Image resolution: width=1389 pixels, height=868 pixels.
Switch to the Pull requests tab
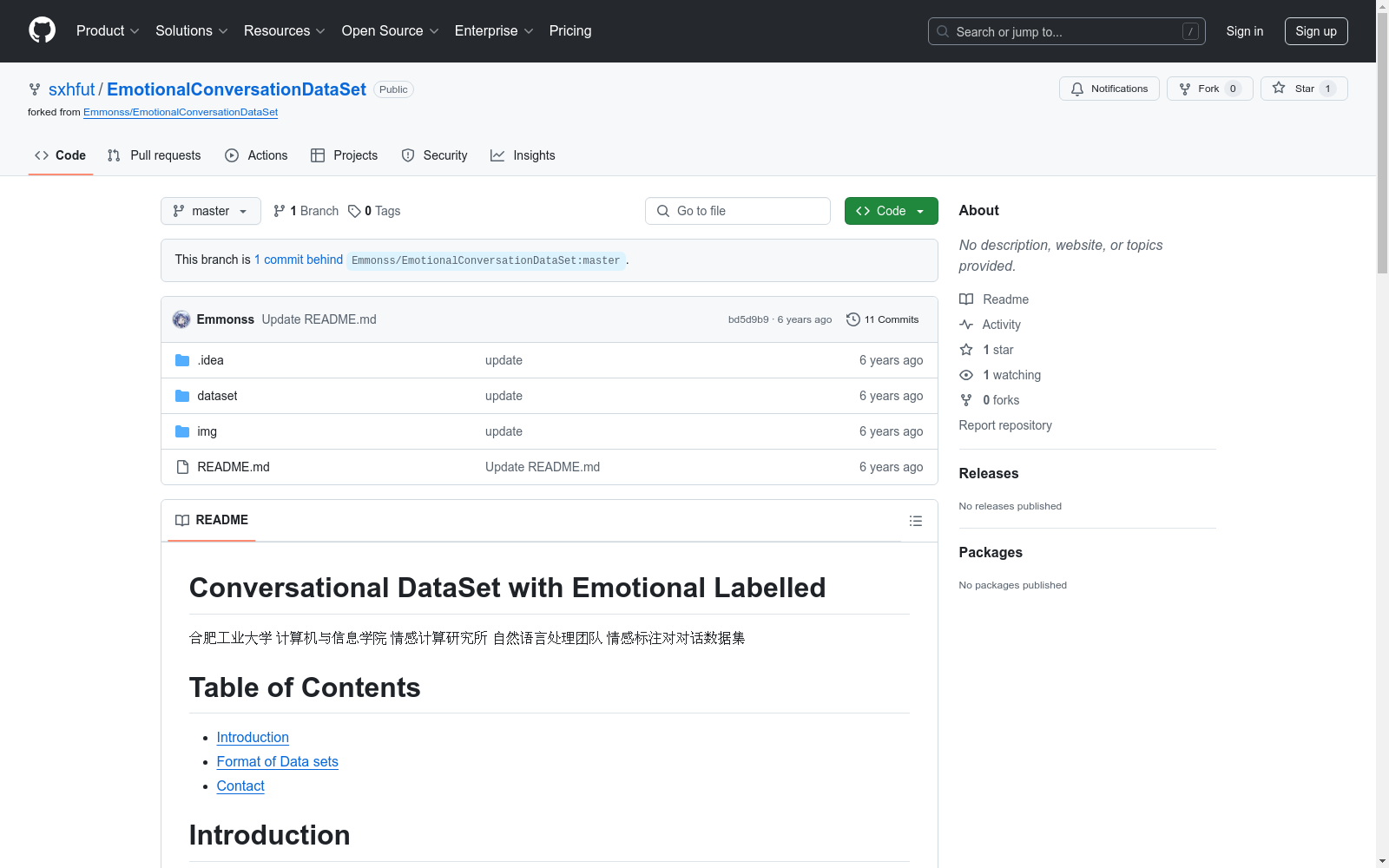point(154,155)
